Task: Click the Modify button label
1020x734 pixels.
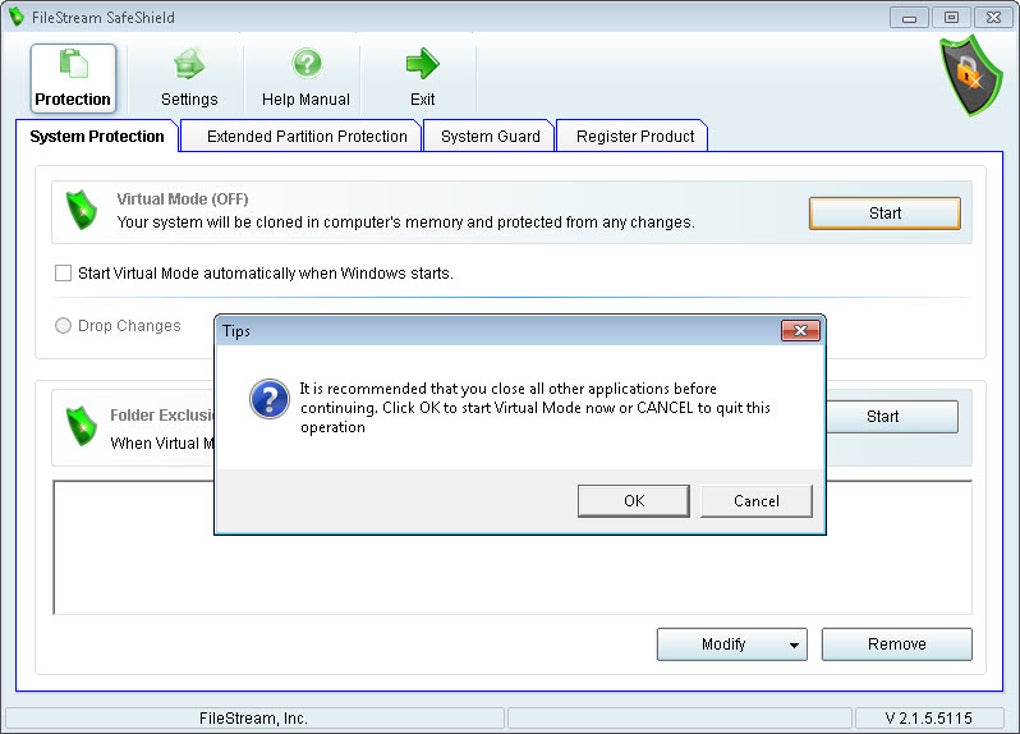Action: (723, 644)
